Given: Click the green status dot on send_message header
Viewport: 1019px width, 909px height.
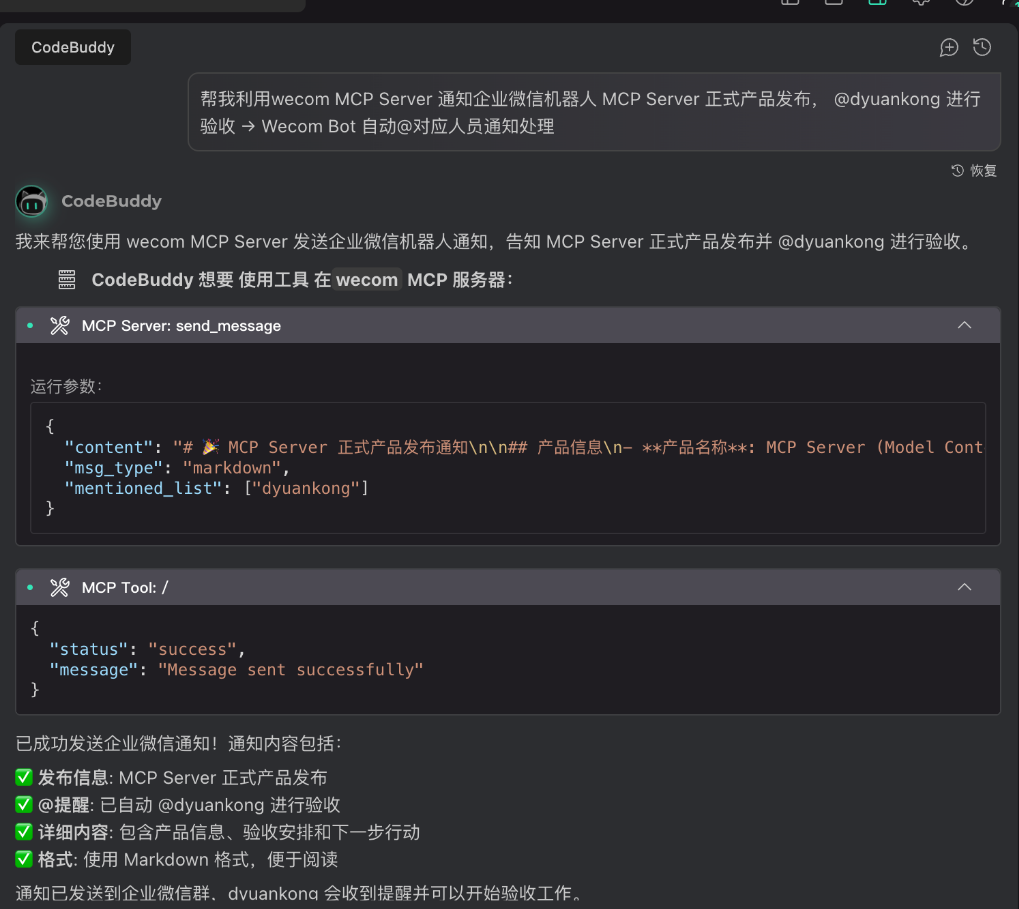Looking at the screenshot, I should (30, 325).
